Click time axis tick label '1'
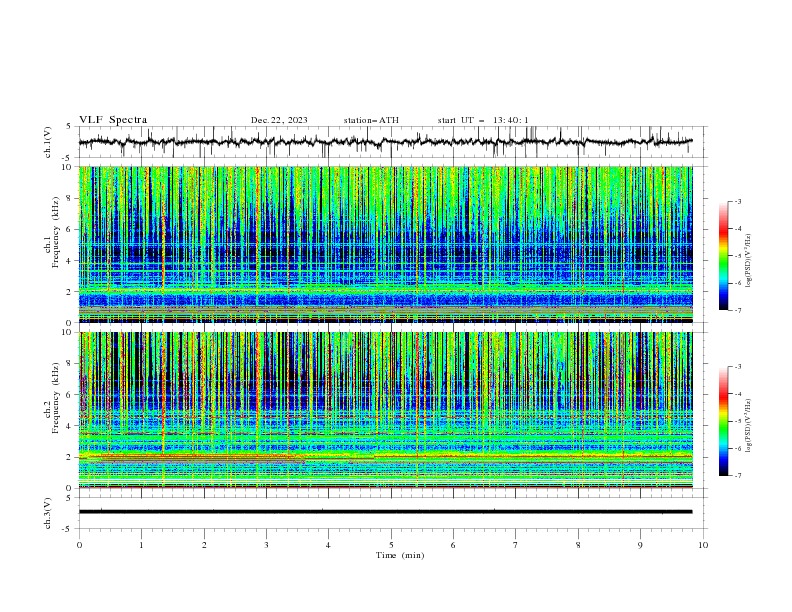Image resolution: width=792 pixels, height=612 pixels. point(141,545)
